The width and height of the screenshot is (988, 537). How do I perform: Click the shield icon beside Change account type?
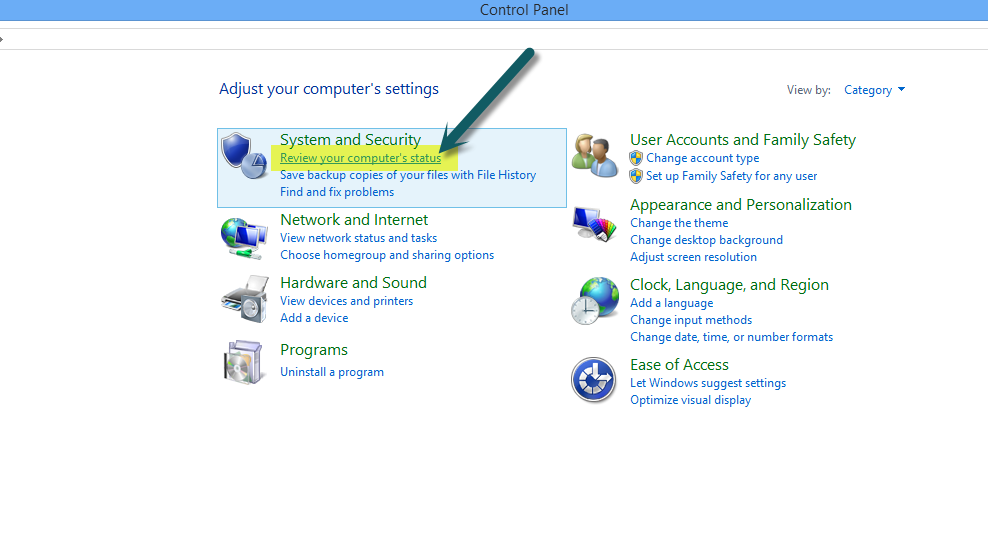pos(636,158)
